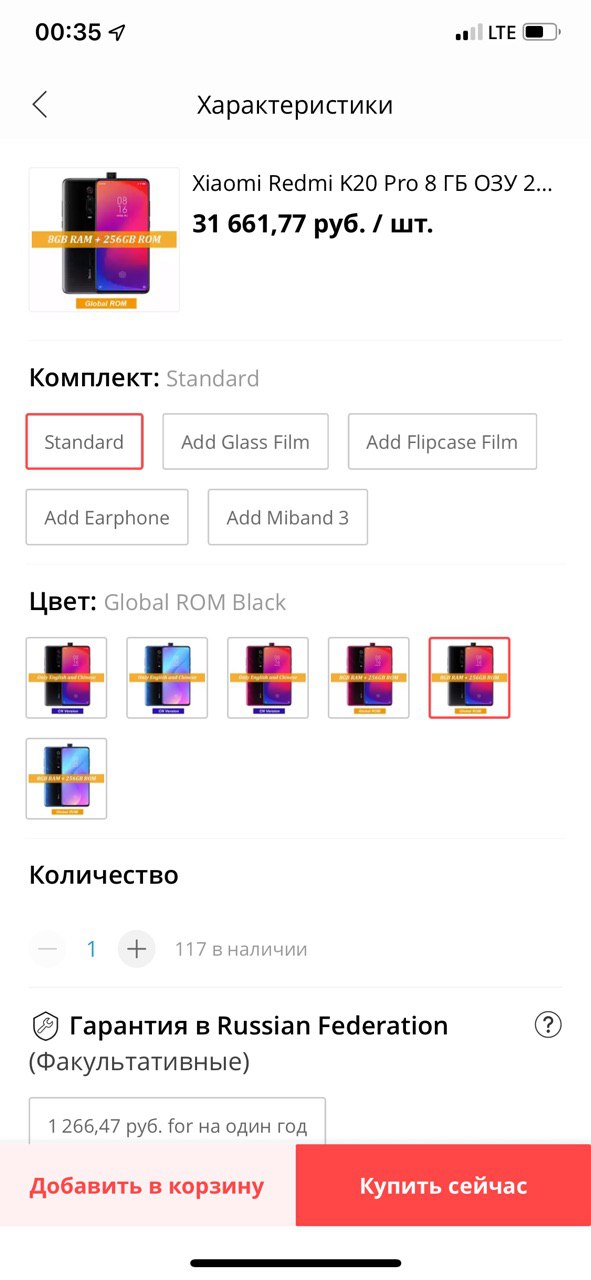The image size is (591, 1280).
Task: Select the blue CN Version color swatch
Action: pyautogui.click(x=167, y=678)
